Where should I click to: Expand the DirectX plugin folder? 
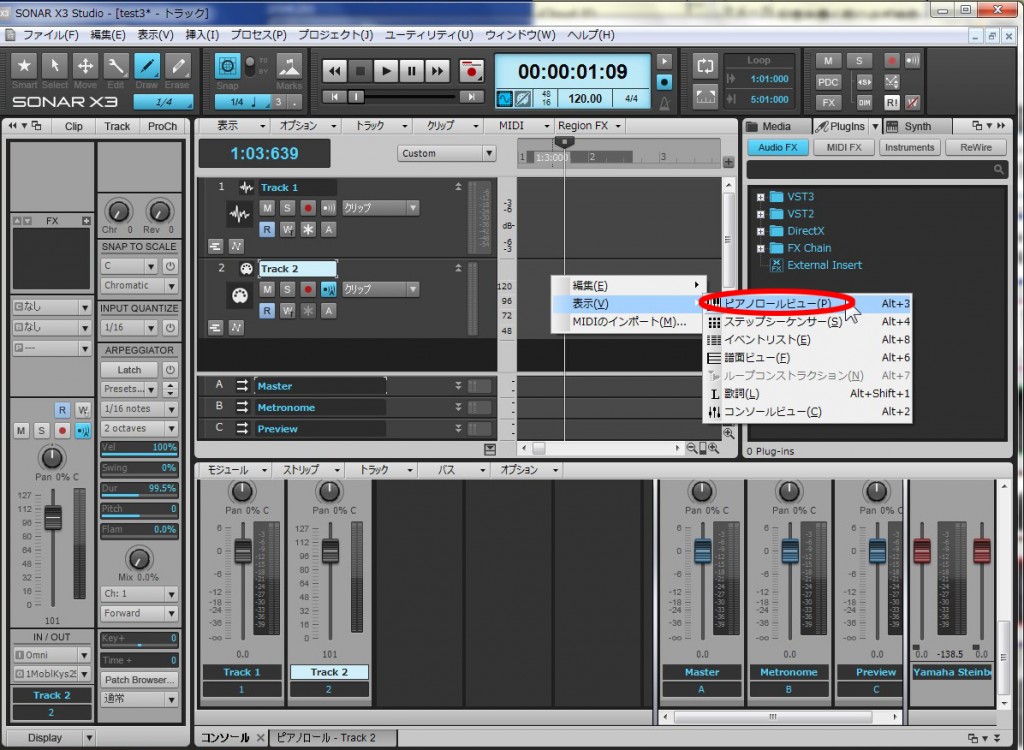click(760, 231)
